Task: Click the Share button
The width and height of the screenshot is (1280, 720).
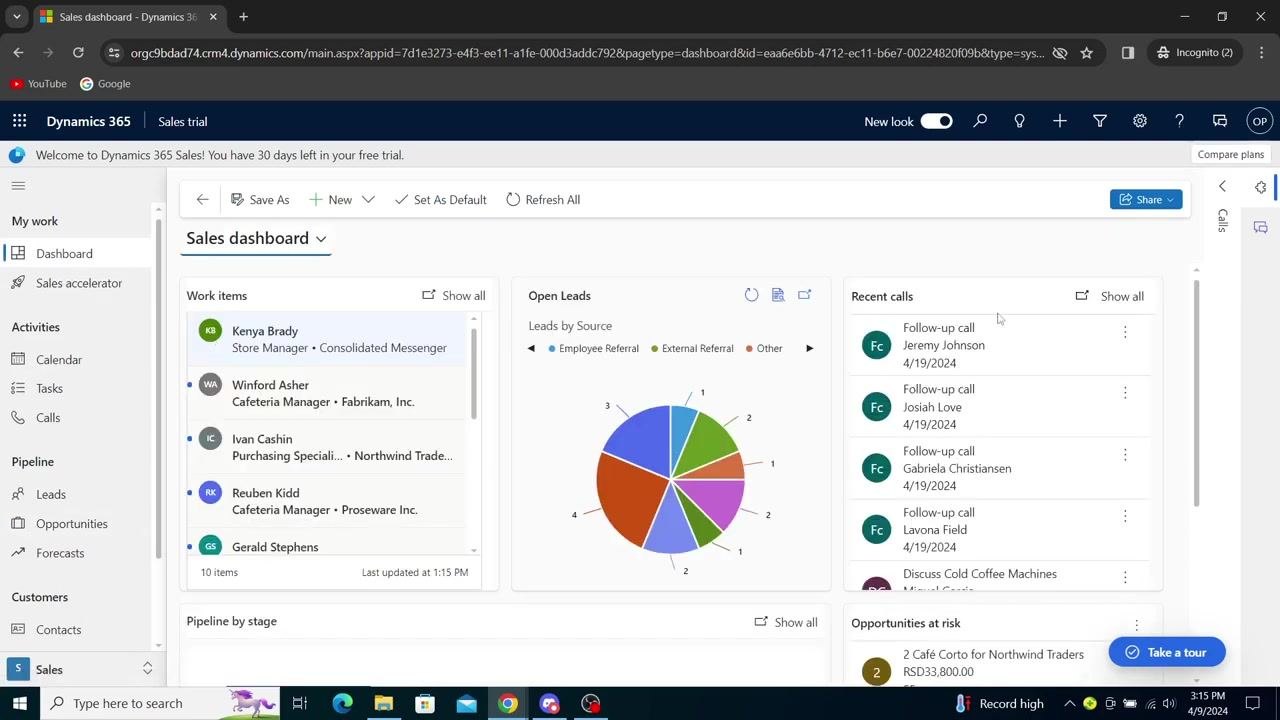Action: 1146,199
